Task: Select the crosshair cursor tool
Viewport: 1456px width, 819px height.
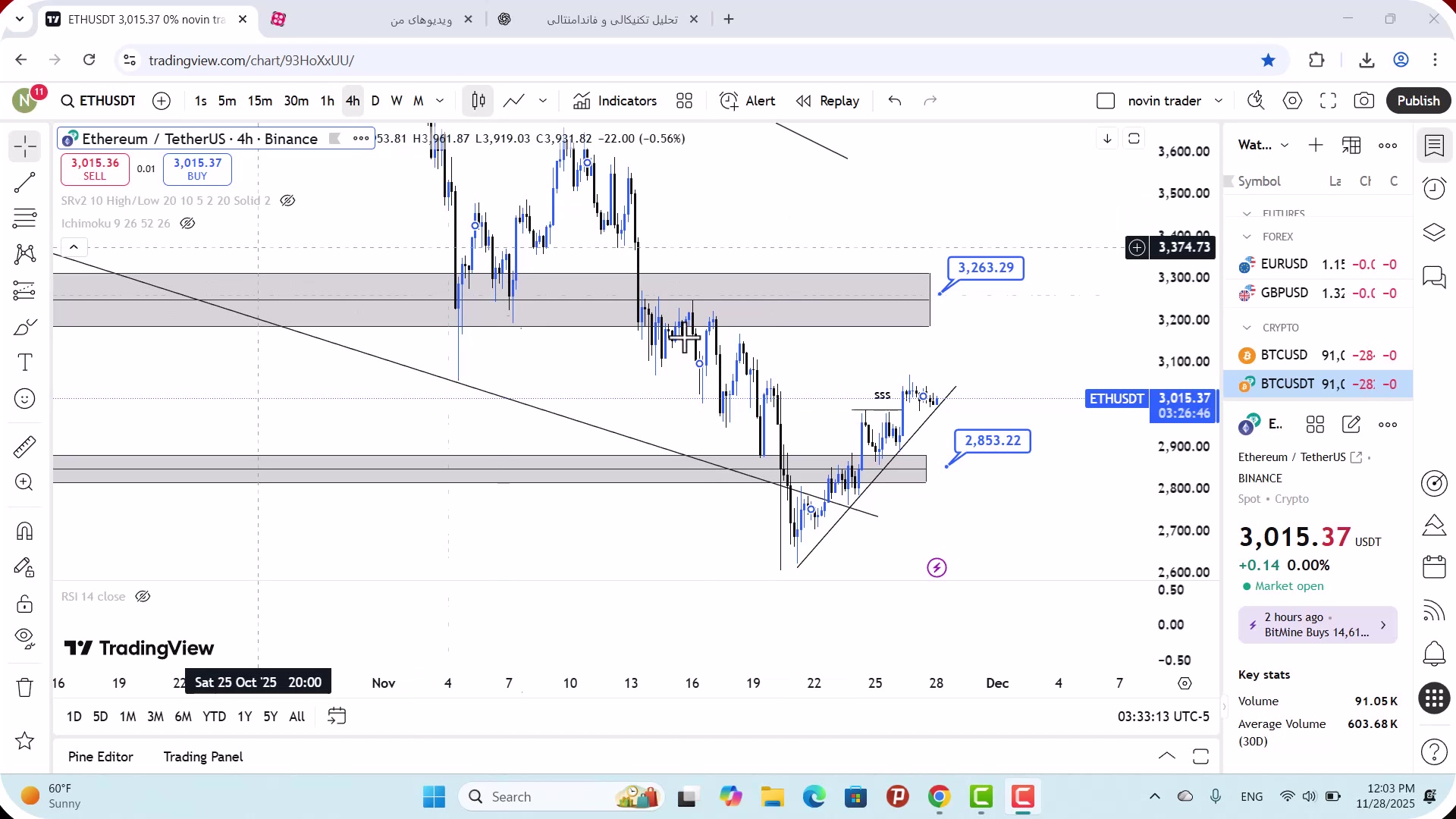Action: click(x=25, y=146)
